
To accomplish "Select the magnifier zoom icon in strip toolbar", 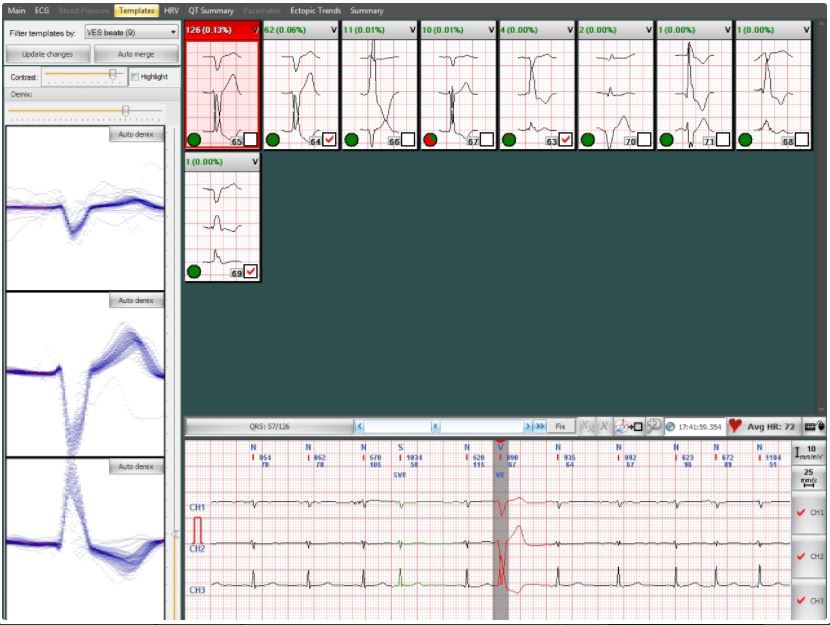I will pos(652,426).
